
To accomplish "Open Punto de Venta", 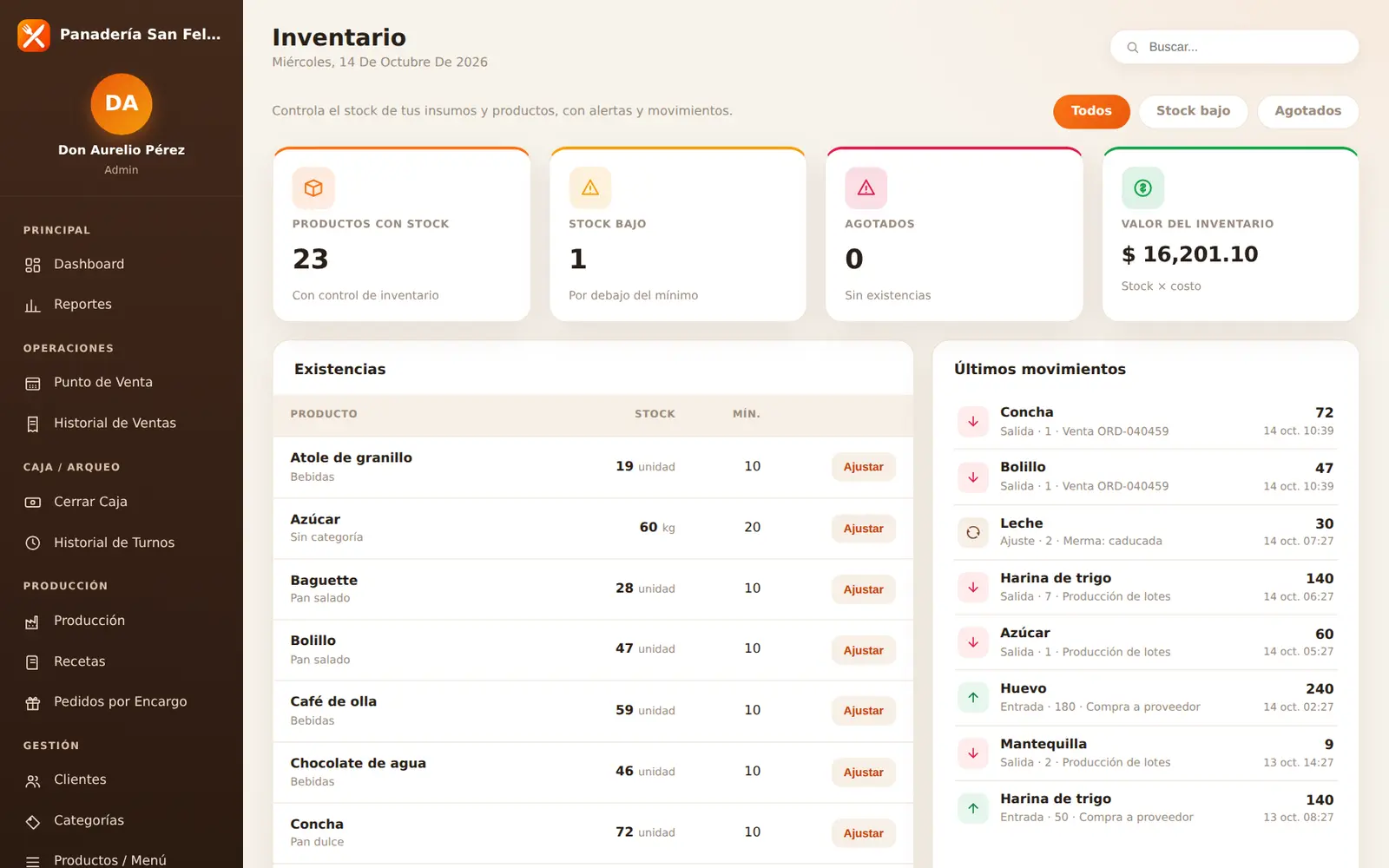I will coord(122,383).
